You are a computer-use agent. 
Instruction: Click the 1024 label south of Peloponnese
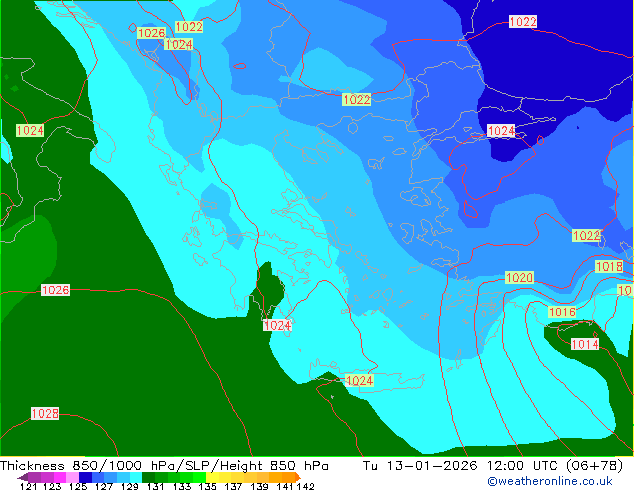pyautogui.click(x=277, y=325)
